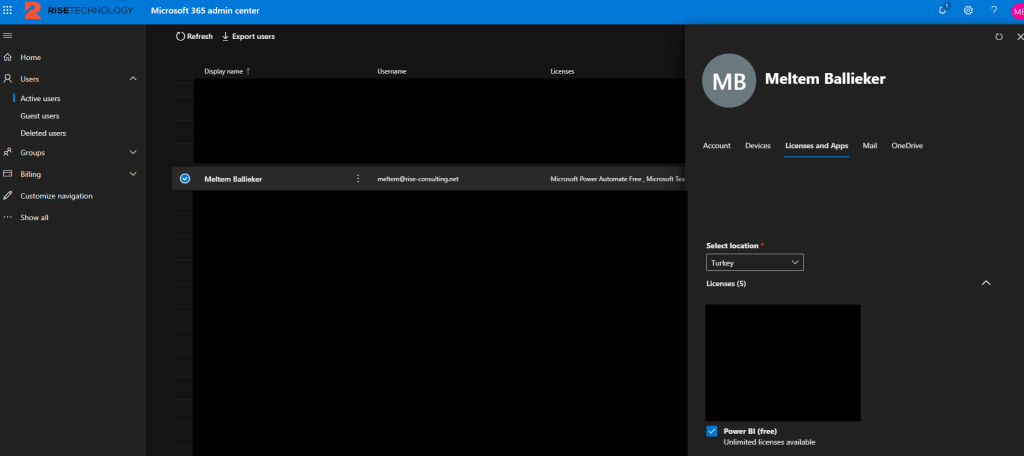Screen dimensions: 1024x456
Task: Deselect the Meltem Ballieker row checkmark
Action: 185,178
